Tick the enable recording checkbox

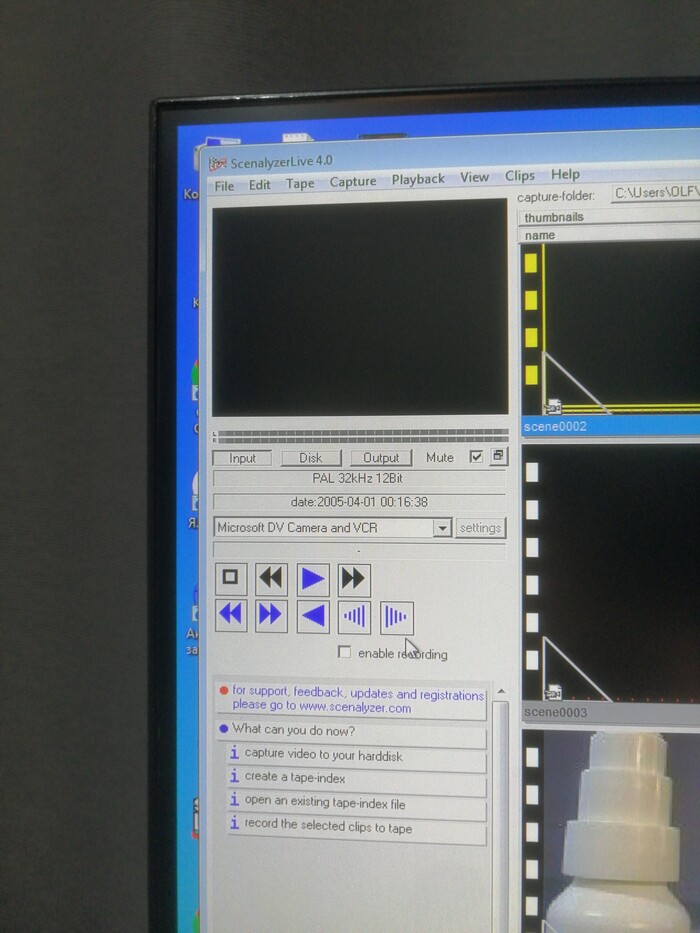(344, 652)
